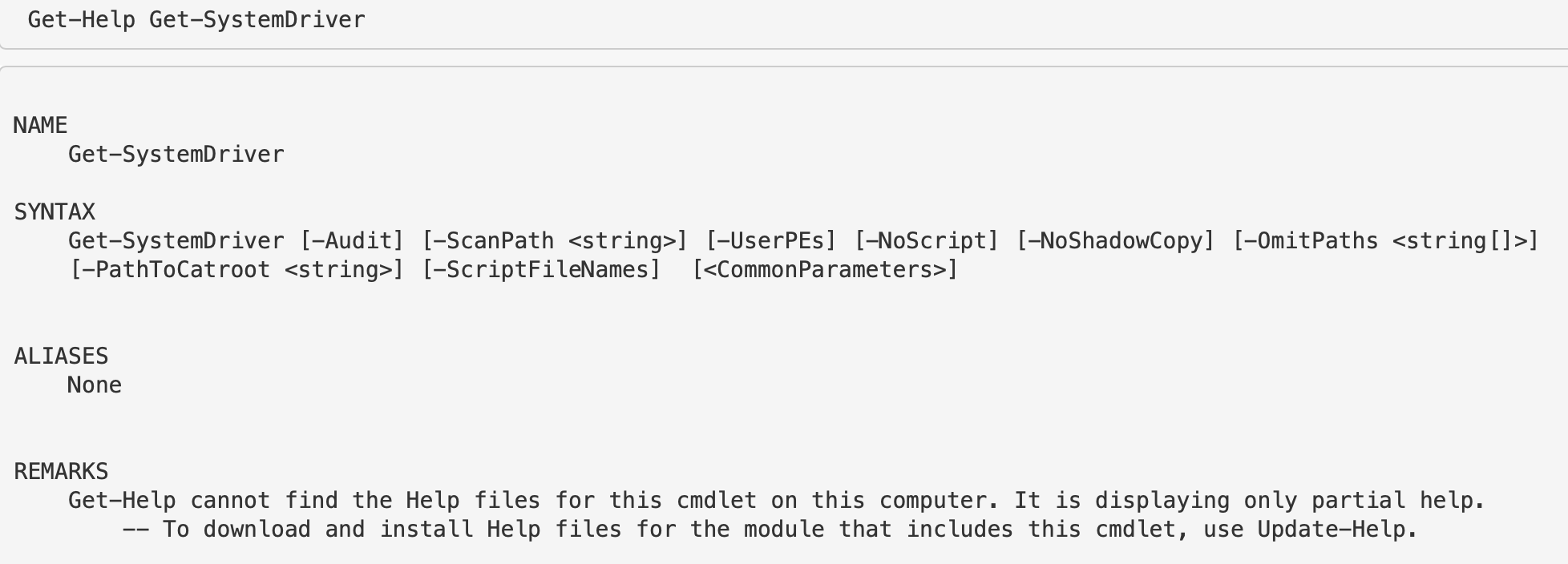This screenshot has width=1568, height=564.
Task: Click the words "displaying only partial help"
Action: (1289, 501)
